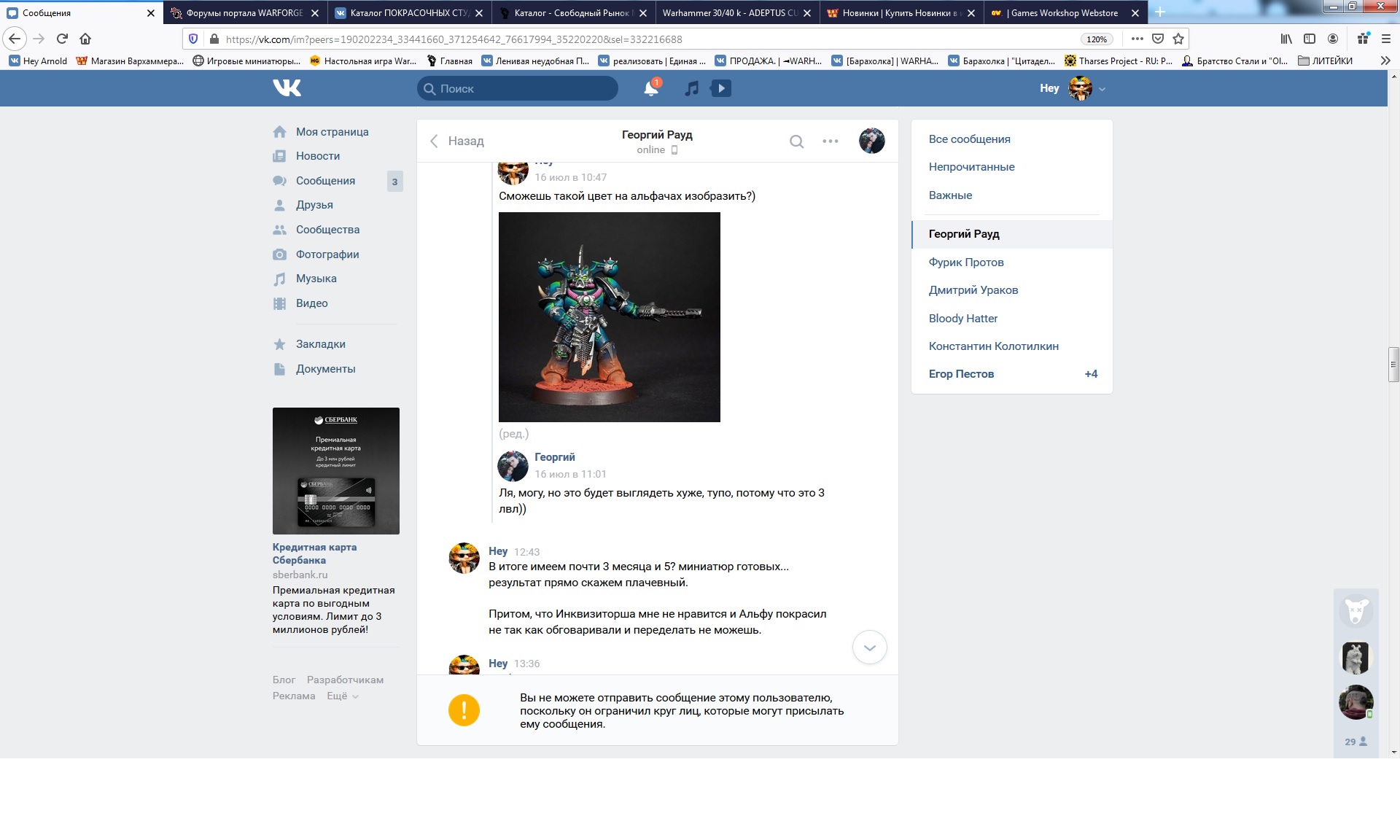The width and height of the screenshot is (1400, 840).
Task: Search within the conversation magnifier icon
Action: pos(796,141)
